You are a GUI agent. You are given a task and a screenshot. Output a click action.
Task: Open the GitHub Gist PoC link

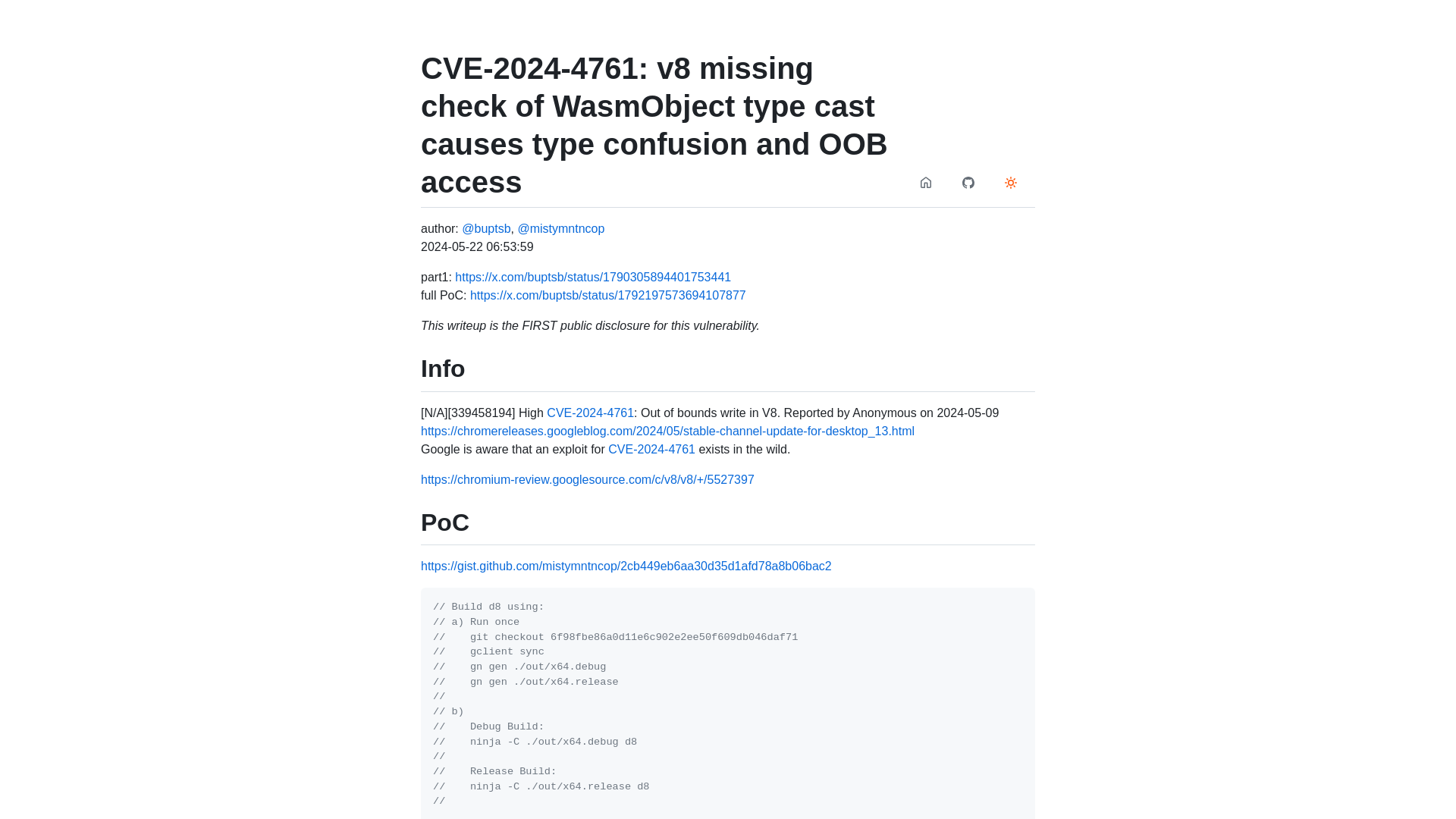(x=626, y=566)
